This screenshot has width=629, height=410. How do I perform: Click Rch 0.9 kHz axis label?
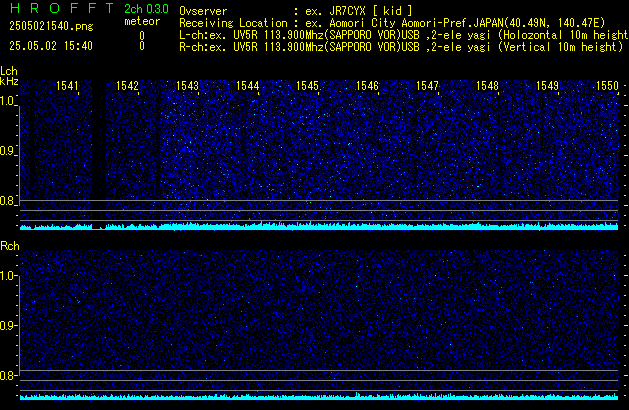[x=7, y=325]
